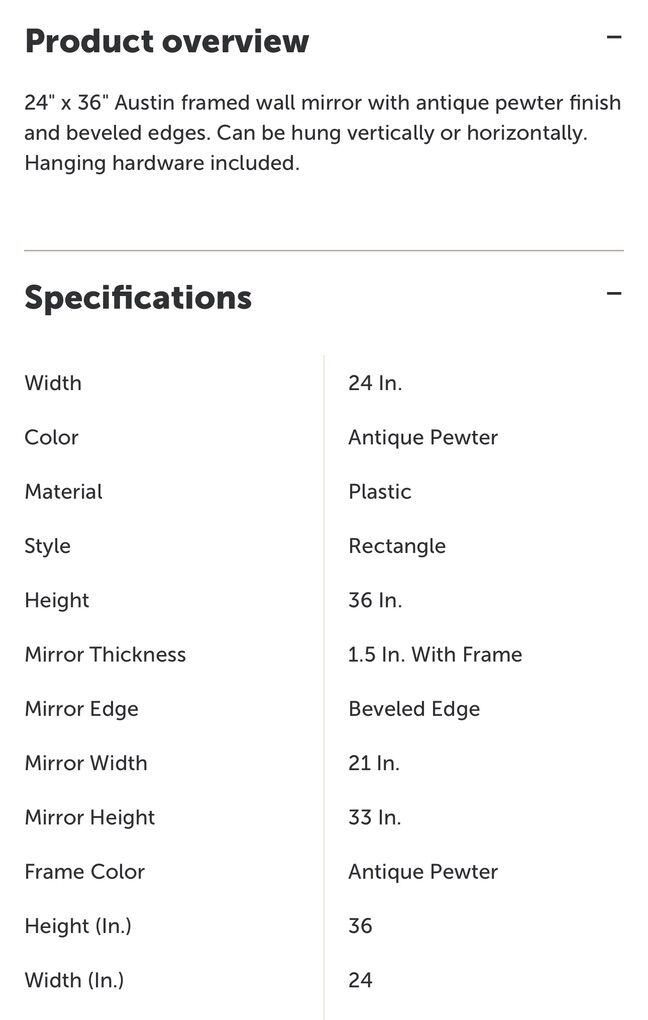The image size is (648, 1020).
Task: Select the 1.5 In. With Frame value
Action: [435, 654]
